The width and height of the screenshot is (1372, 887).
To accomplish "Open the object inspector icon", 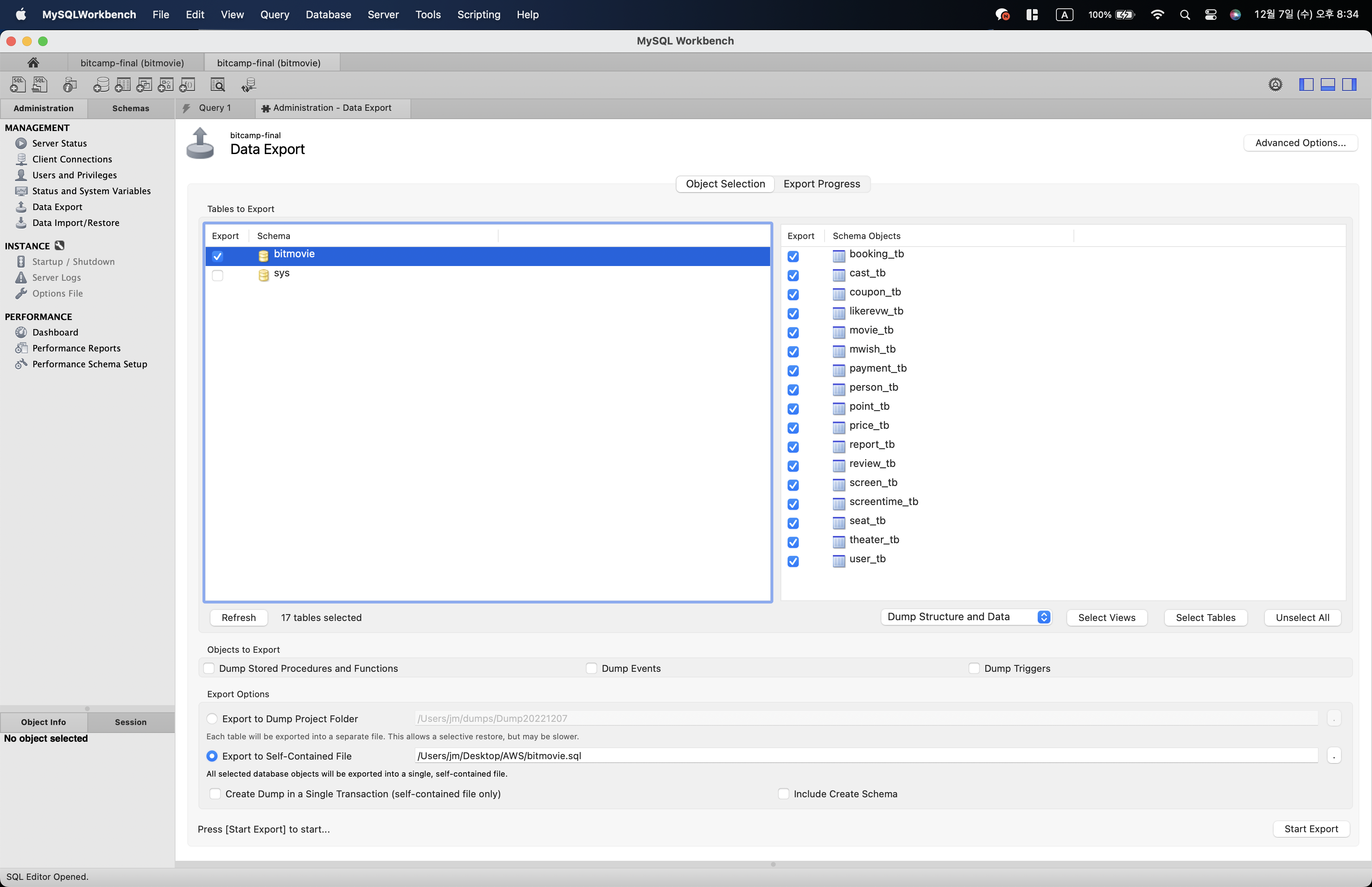I will coord(69,85).
